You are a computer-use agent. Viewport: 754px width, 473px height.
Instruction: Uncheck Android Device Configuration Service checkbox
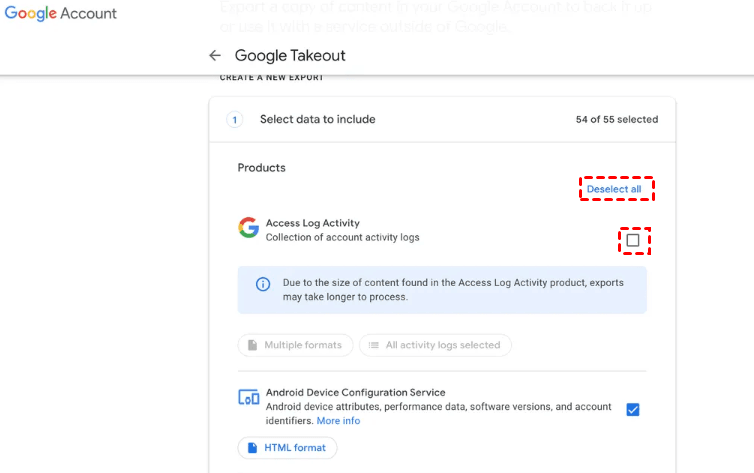tap(632, 409)
